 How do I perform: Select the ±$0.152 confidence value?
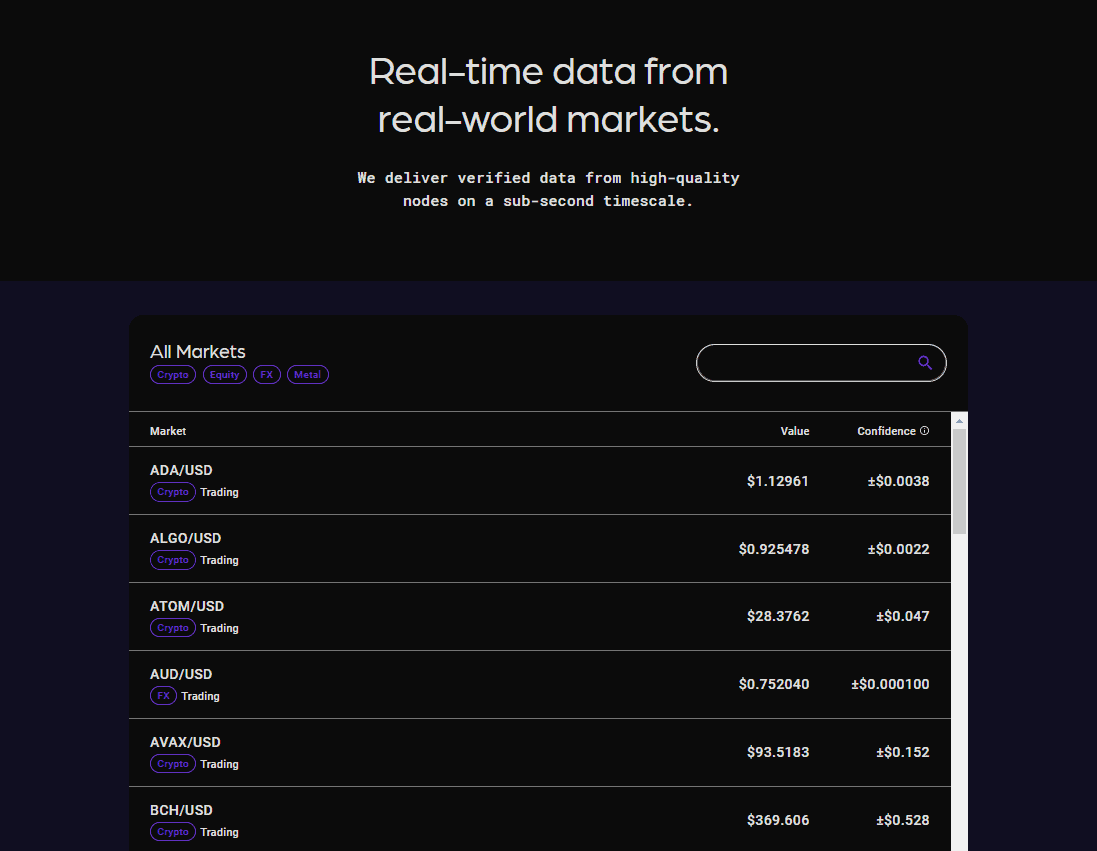point(903,752)
